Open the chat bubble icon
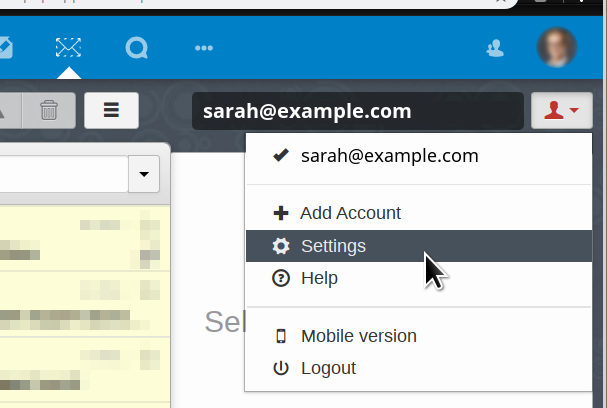 click(136, 47)
